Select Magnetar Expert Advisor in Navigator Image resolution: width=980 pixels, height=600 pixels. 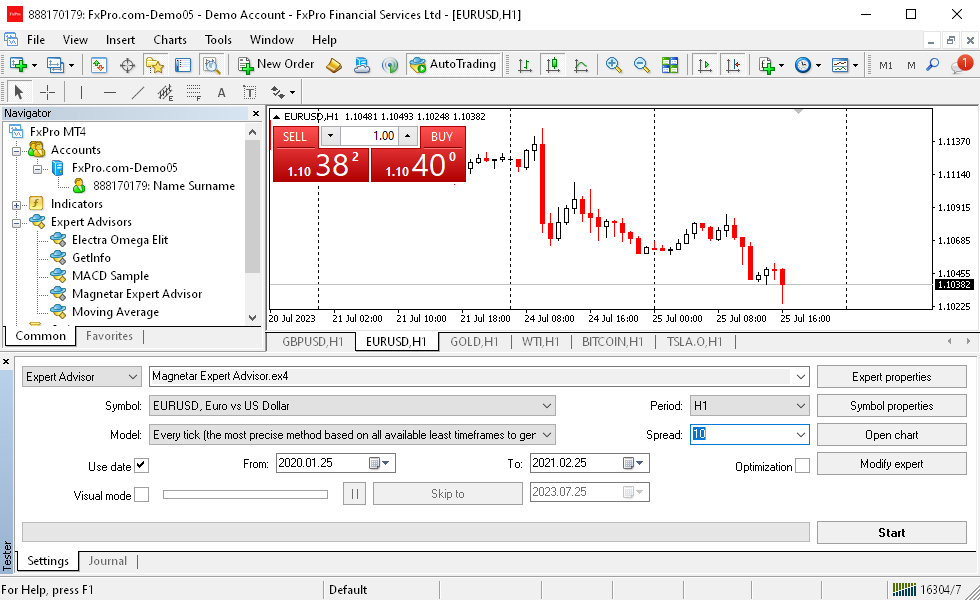(x=137, y=294)
